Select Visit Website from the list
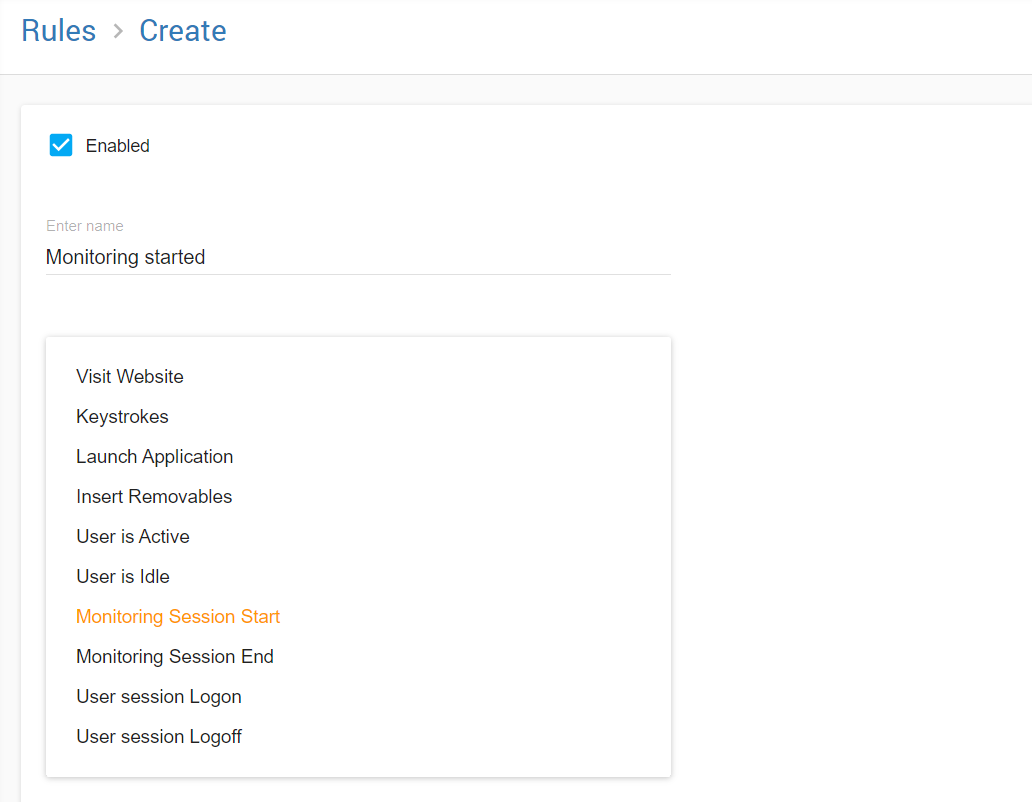Image resolution: width=1032 pixels, height=802 pixels. tap(130, 377)
